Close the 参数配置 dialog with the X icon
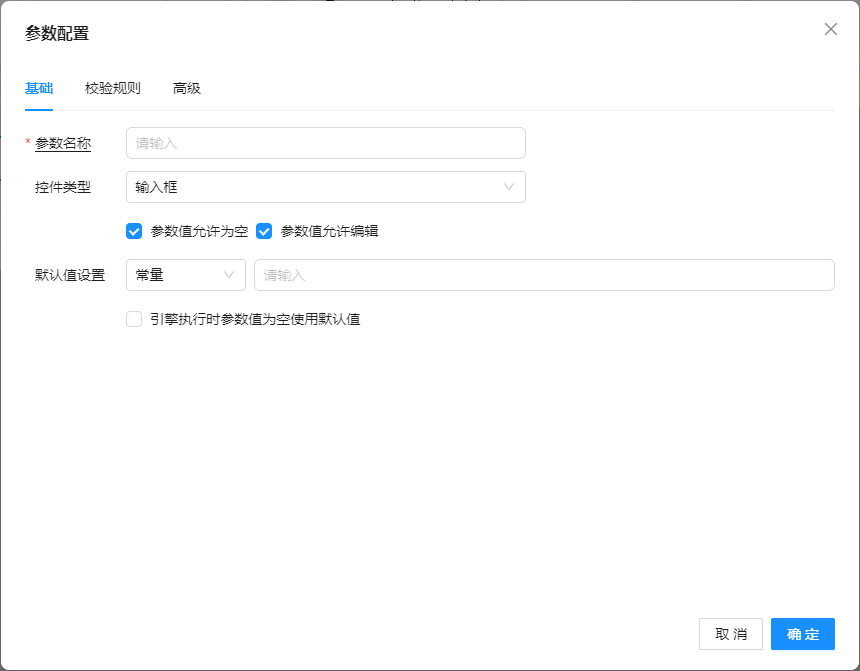This screenshot has width=860, height=671. [x=830, y=29]
